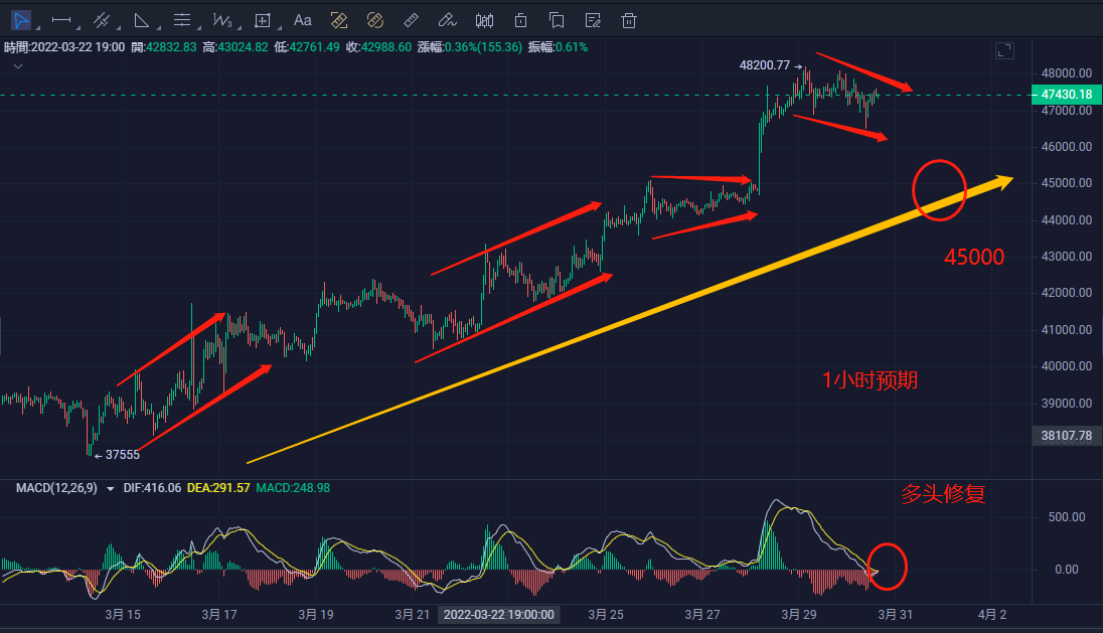Delete drawings with the trash icon
The height and width of the screenshot is (633, 1103).
629,20
